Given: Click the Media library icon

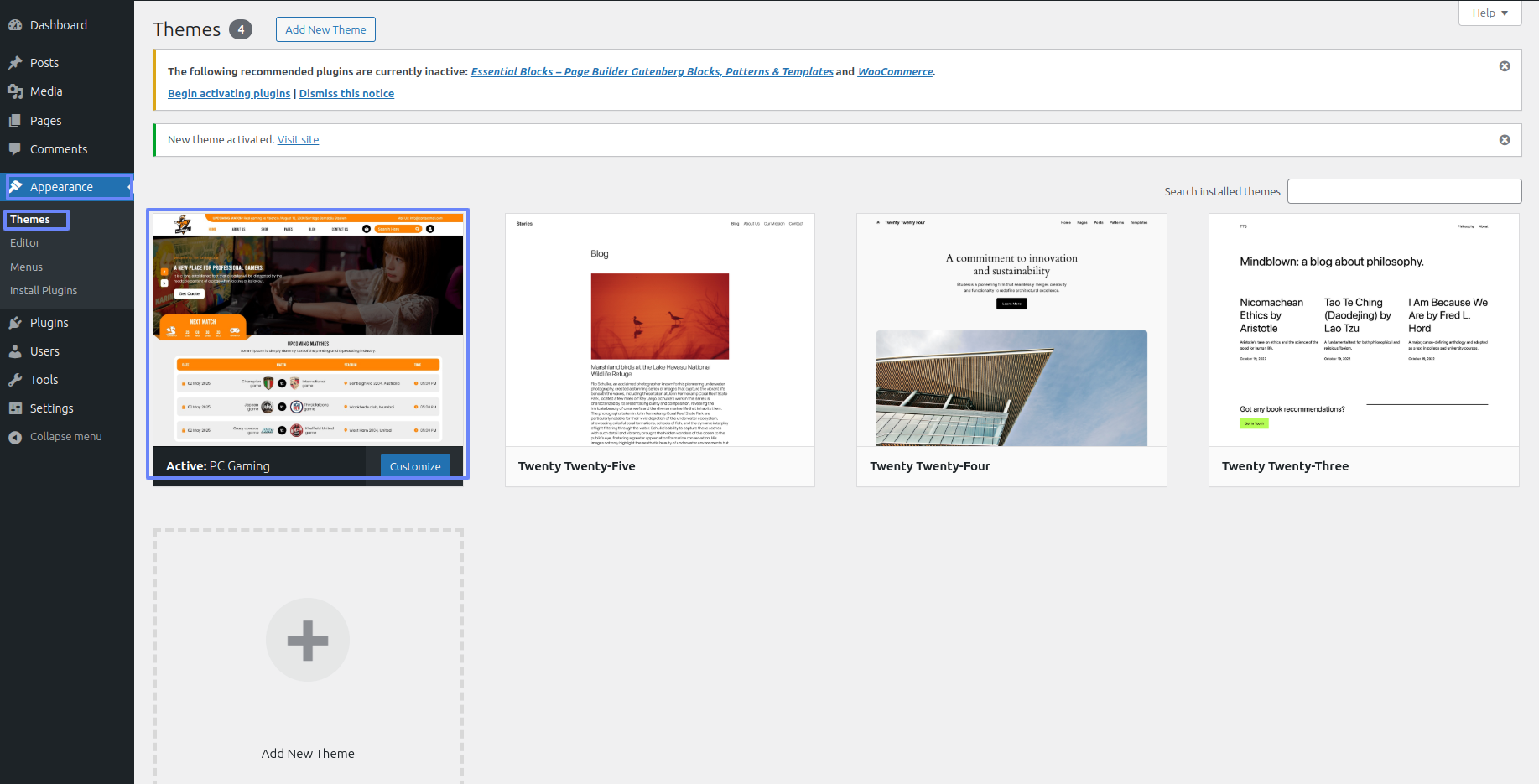Looking at the screenshot, I should tap(15, 91).
